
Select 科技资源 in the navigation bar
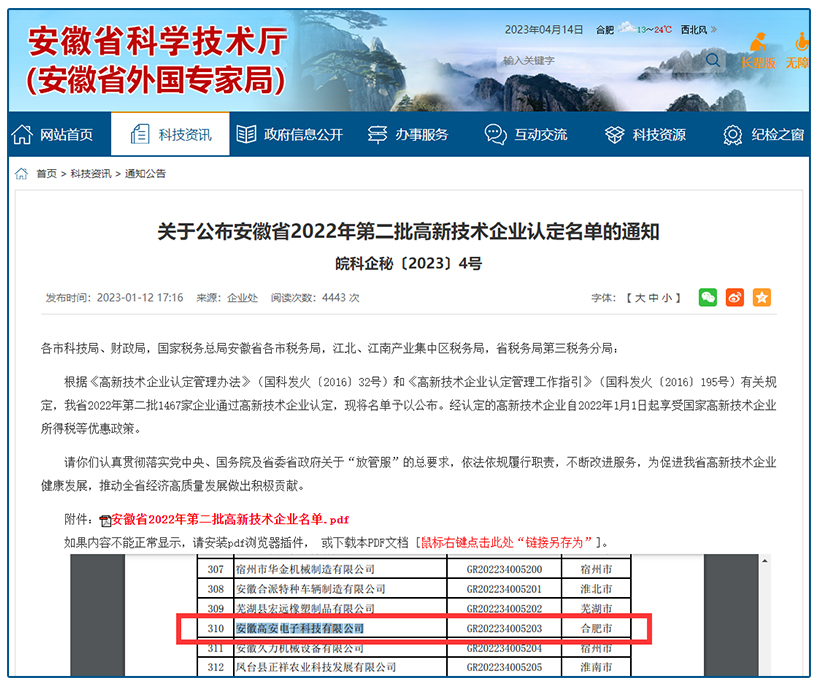point(646,134)
